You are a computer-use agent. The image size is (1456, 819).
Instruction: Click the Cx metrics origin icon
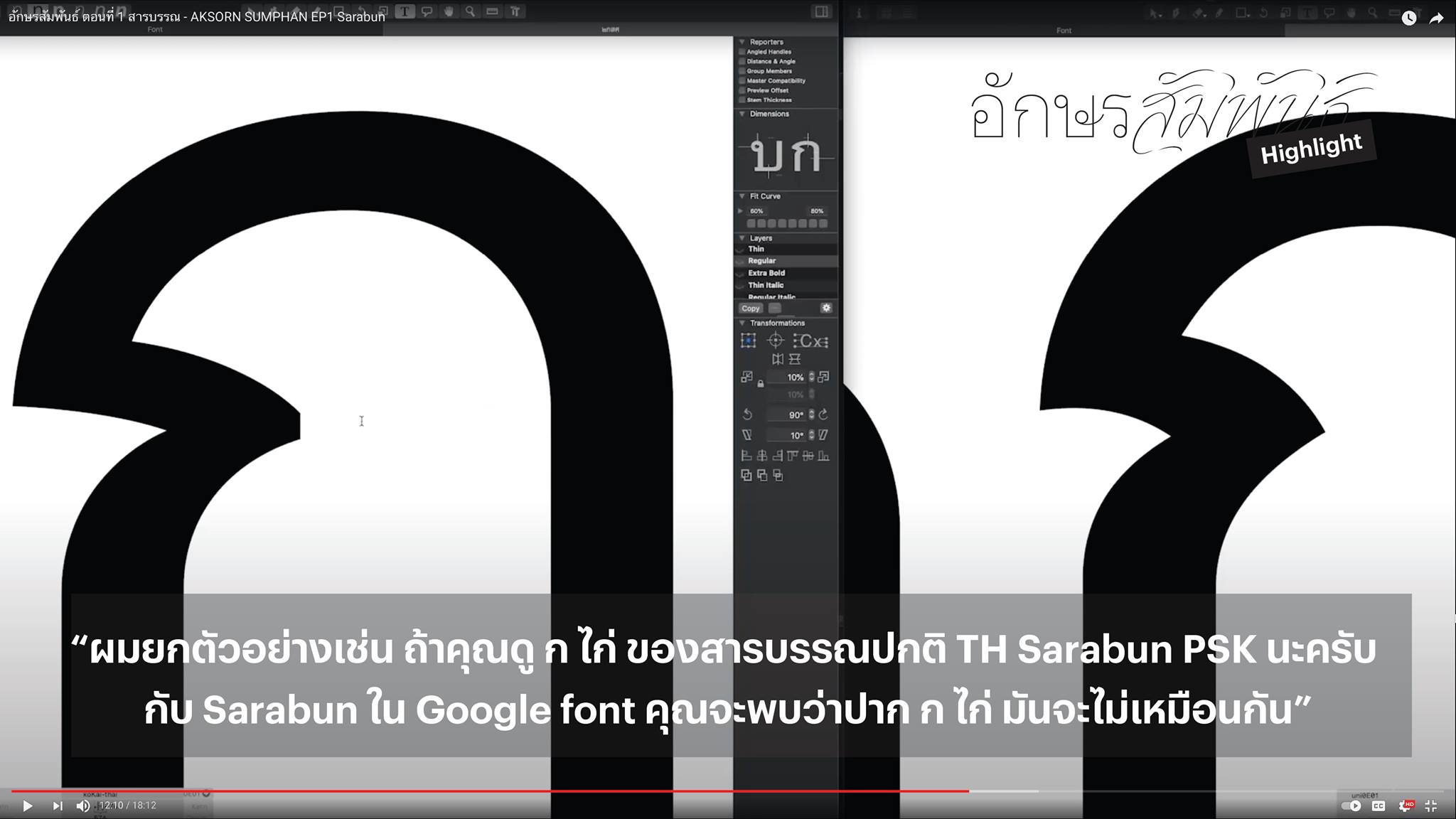(x=811, y=341)
